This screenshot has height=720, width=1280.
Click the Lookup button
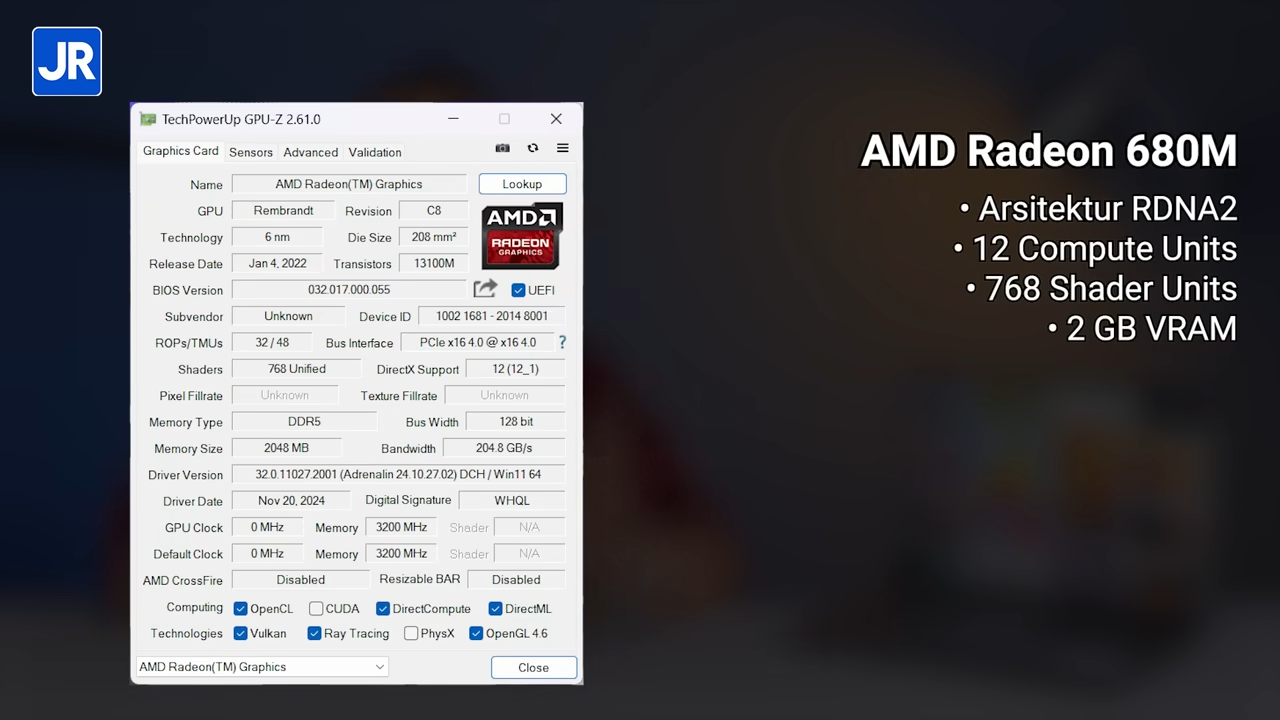[x=521, y=184]
